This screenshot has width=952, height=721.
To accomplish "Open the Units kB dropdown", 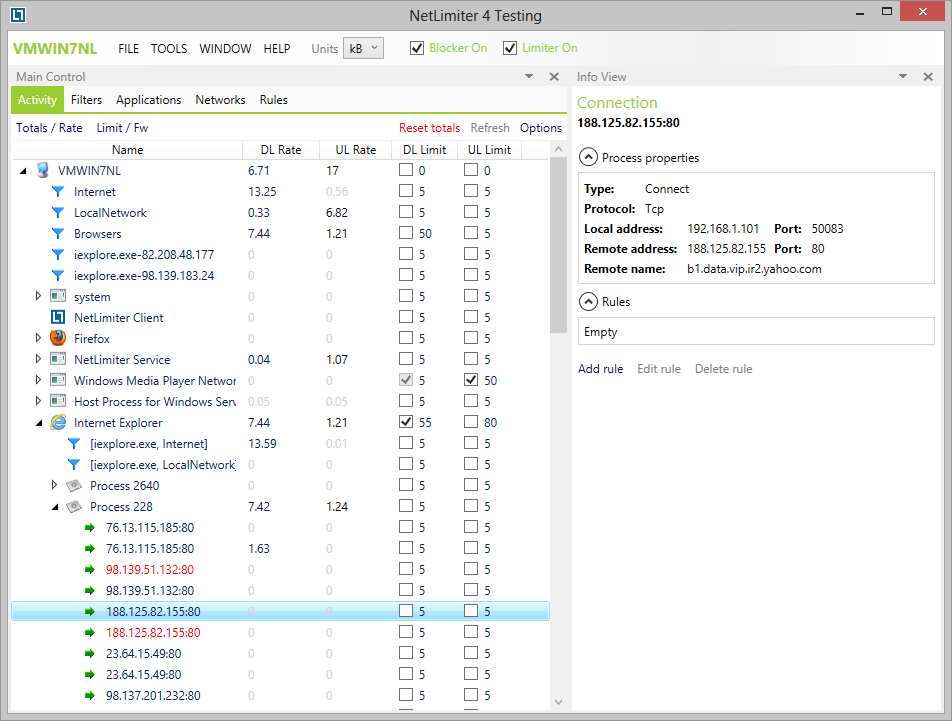I will coord(364,48).
